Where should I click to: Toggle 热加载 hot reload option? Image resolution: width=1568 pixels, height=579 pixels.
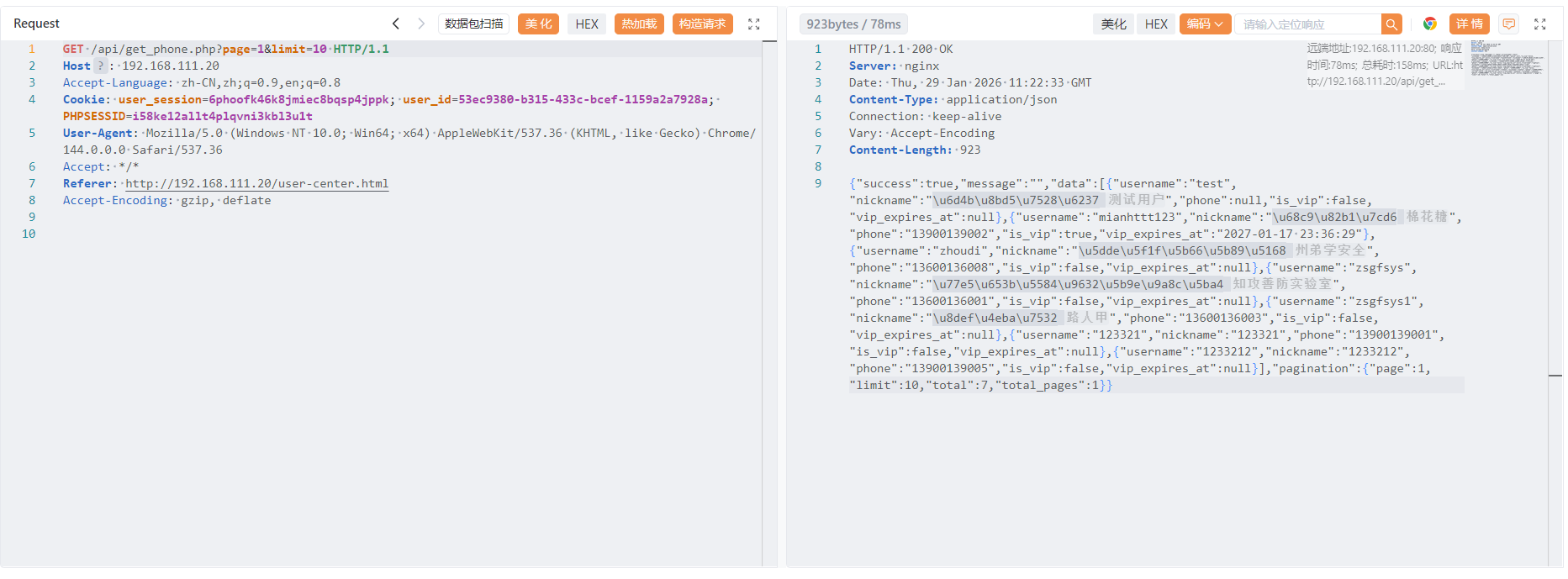pos(639,24)
